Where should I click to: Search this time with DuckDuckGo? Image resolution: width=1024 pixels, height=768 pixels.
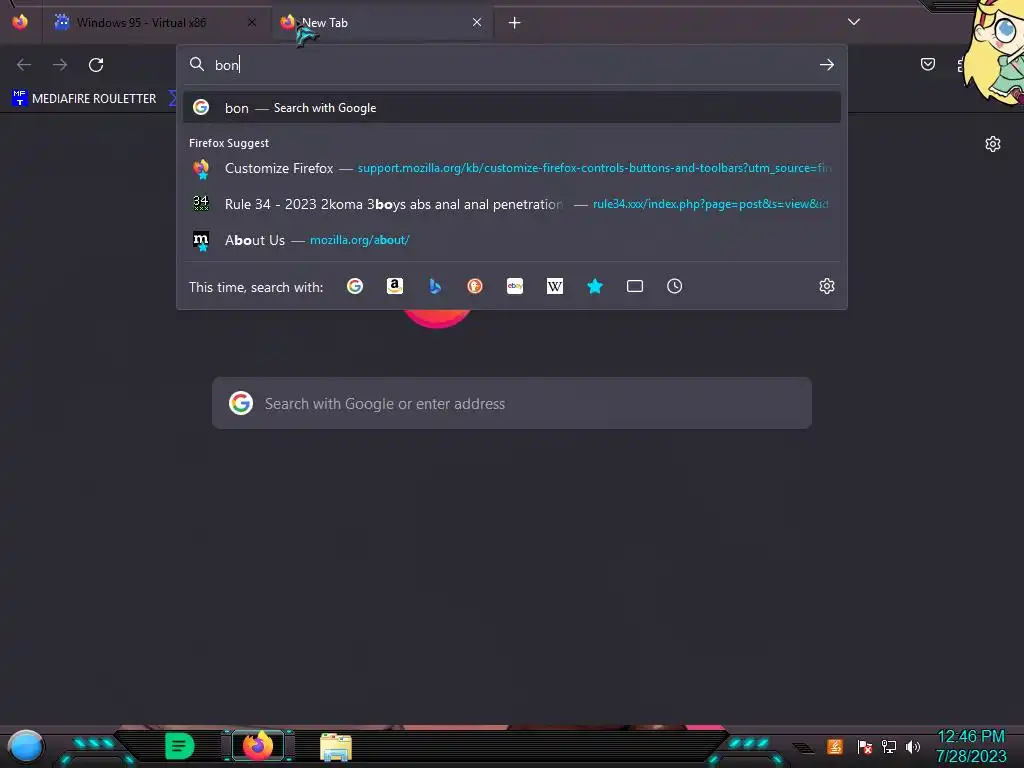475,286
